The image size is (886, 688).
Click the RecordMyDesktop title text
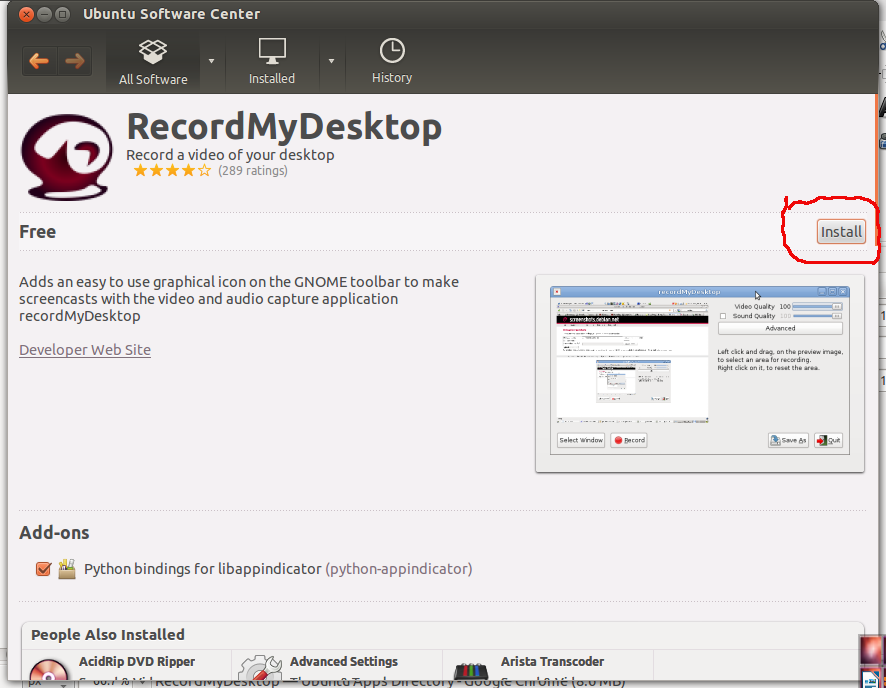tap(284, 127)
